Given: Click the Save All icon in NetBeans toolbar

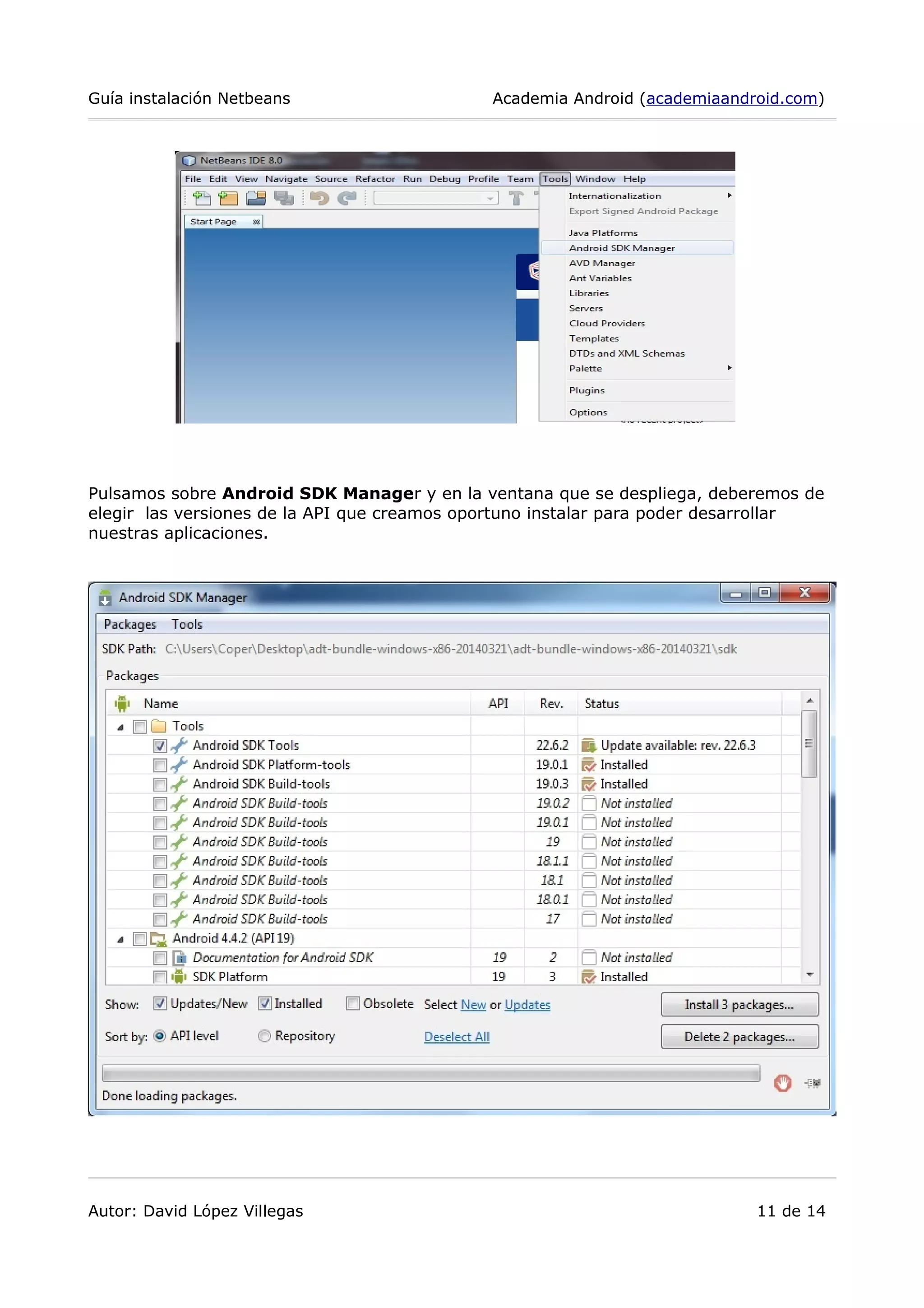Looking at the screenshot, I should (283, 198).
